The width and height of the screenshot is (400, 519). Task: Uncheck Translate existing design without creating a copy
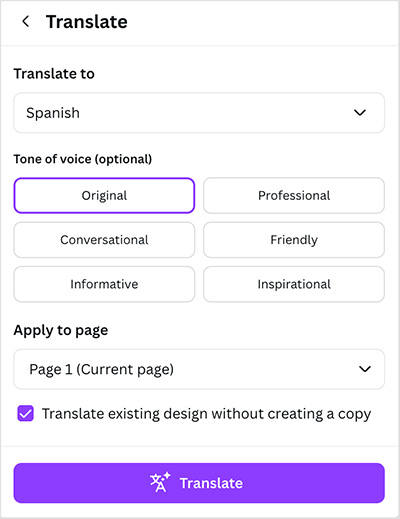[26, 413]
